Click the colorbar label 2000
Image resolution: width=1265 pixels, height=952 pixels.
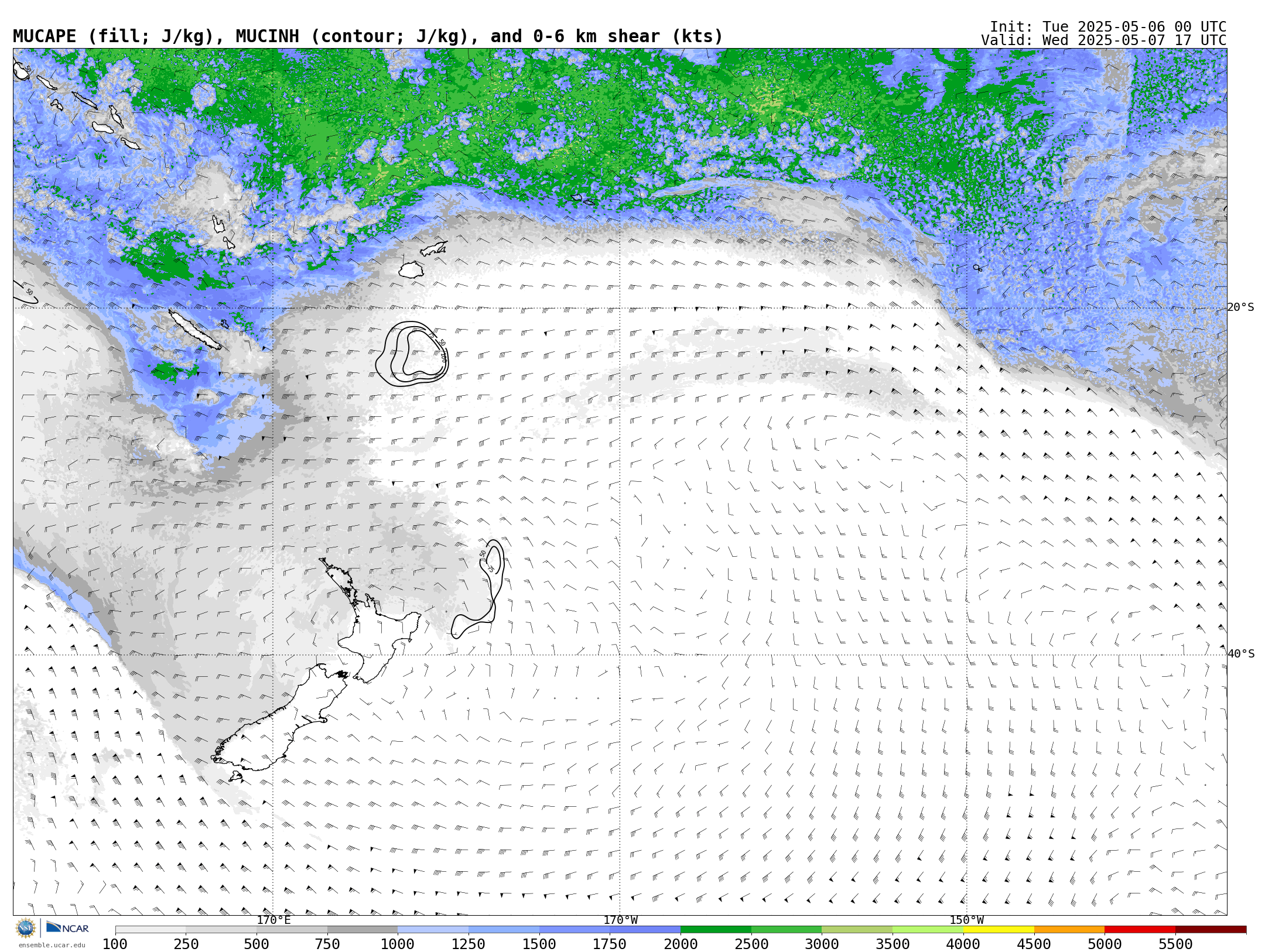tap(681, 944)
